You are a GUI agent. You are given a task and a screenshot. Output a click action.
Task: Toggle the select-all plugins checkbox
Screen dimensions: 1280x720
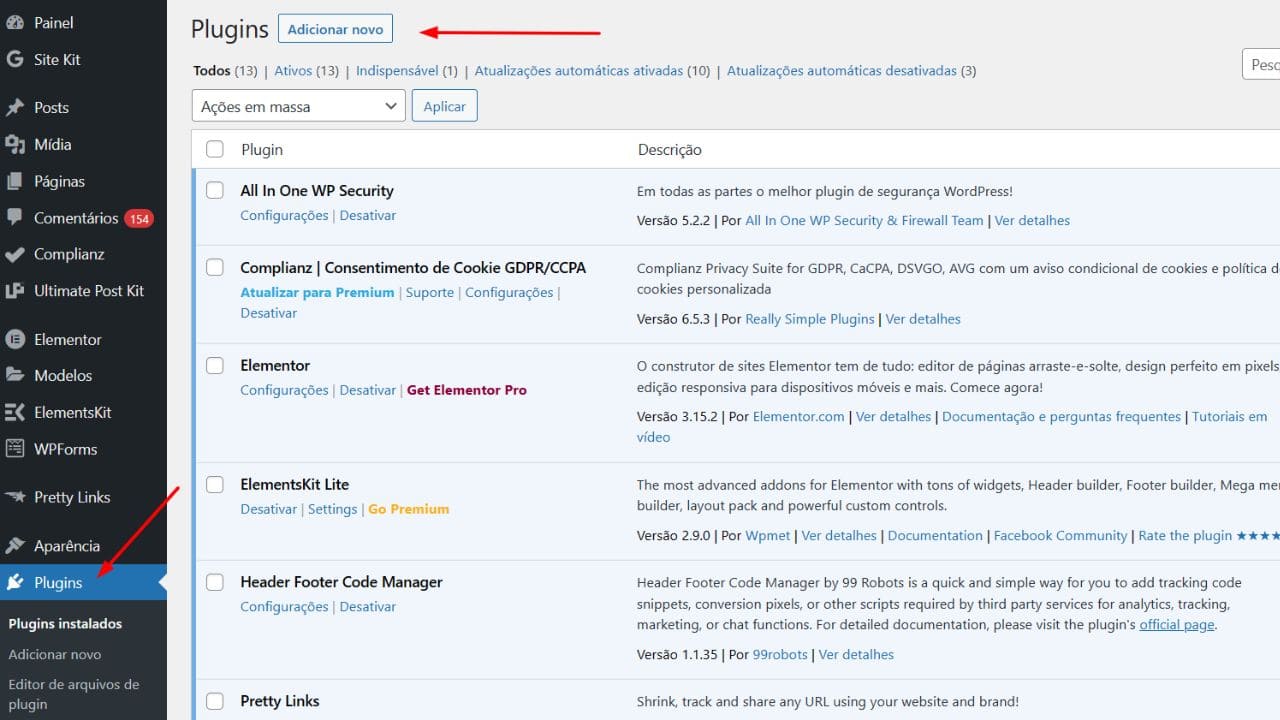tap(215, 149)
